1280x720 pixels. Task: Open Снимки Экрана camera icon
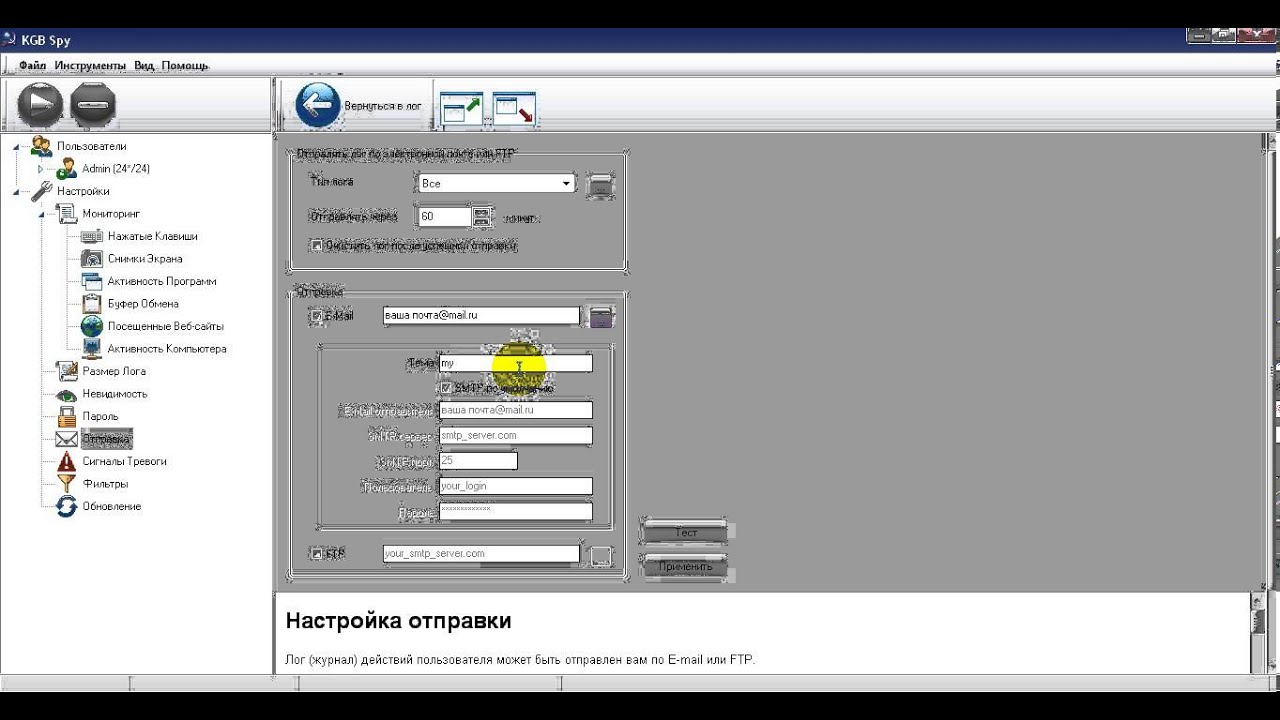pos(92,259)
